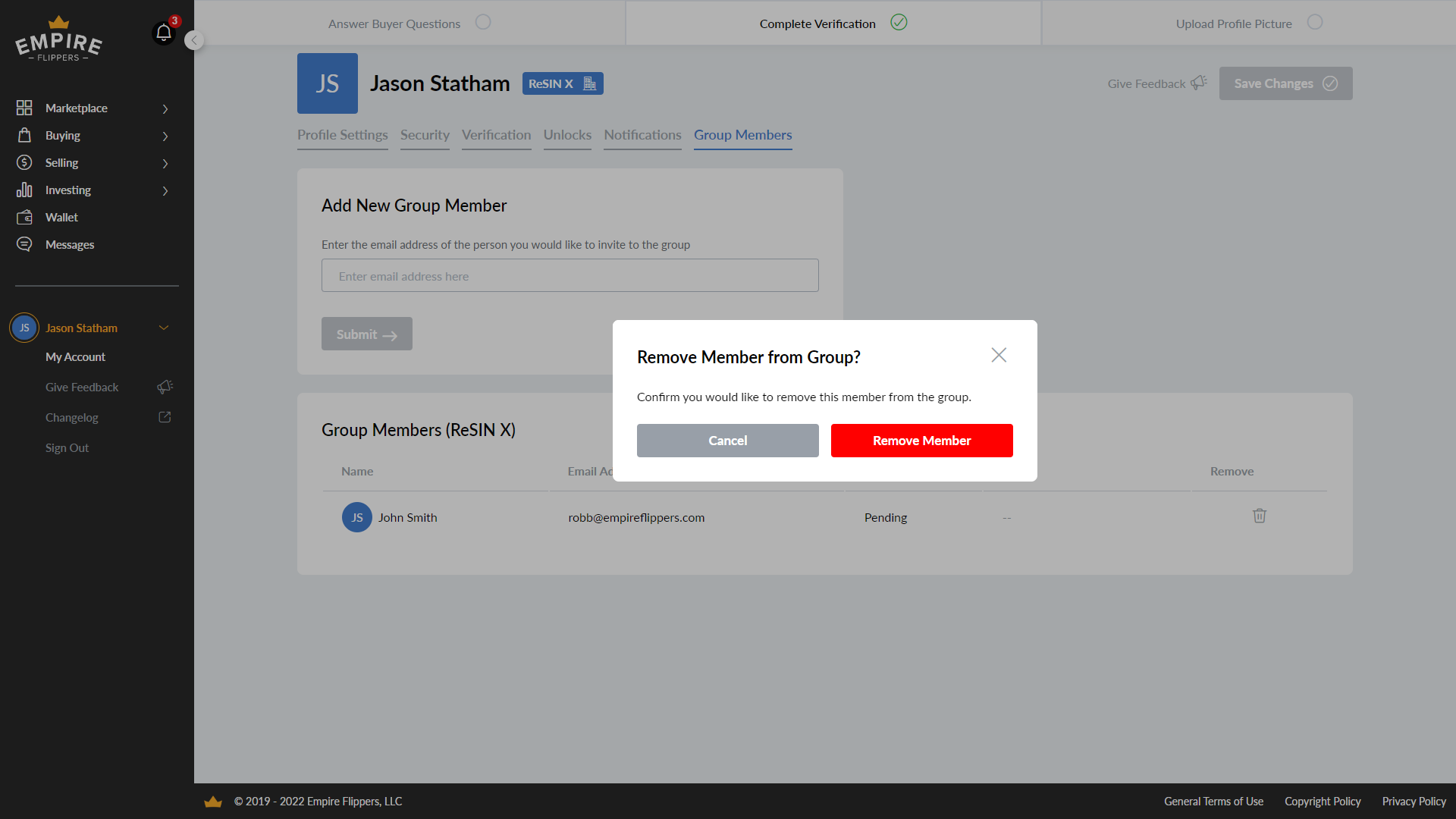Viewport: 1456px width, 819px height.
Task: Click the Wallet icon
Action: click(x=24, y=217)
